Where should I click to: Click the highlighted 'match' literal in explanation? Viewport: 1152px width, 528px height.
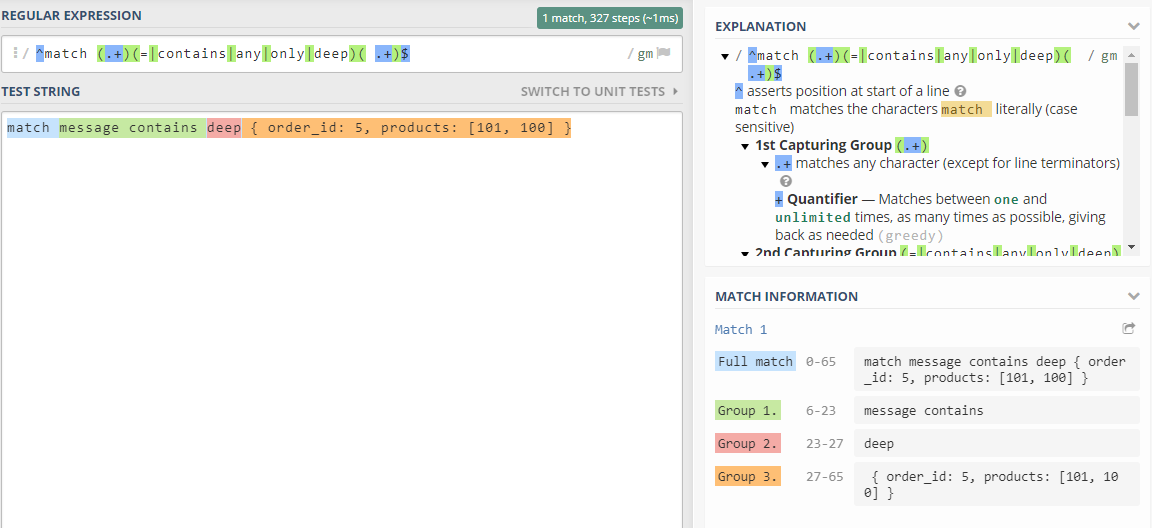[966, 109]
